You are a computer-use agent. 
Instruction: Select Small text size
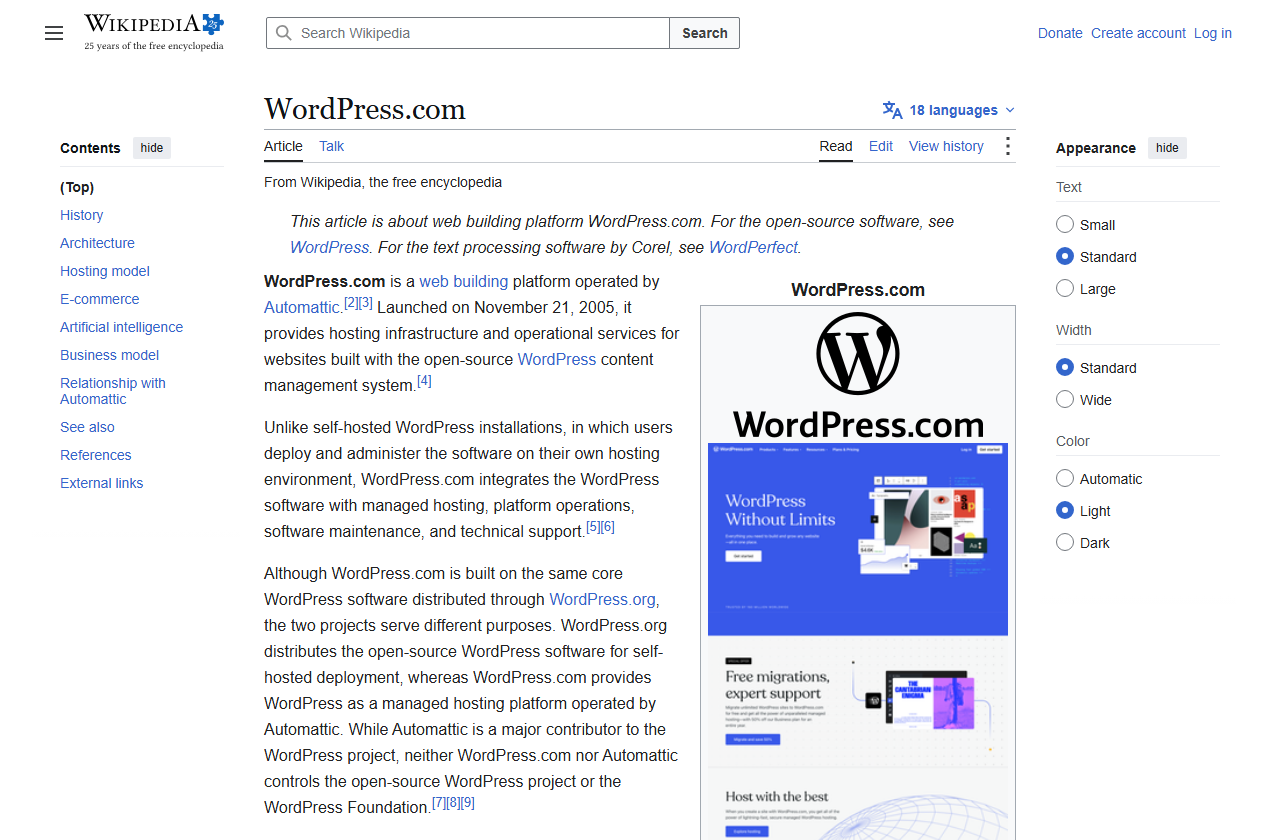(1065, 225)
